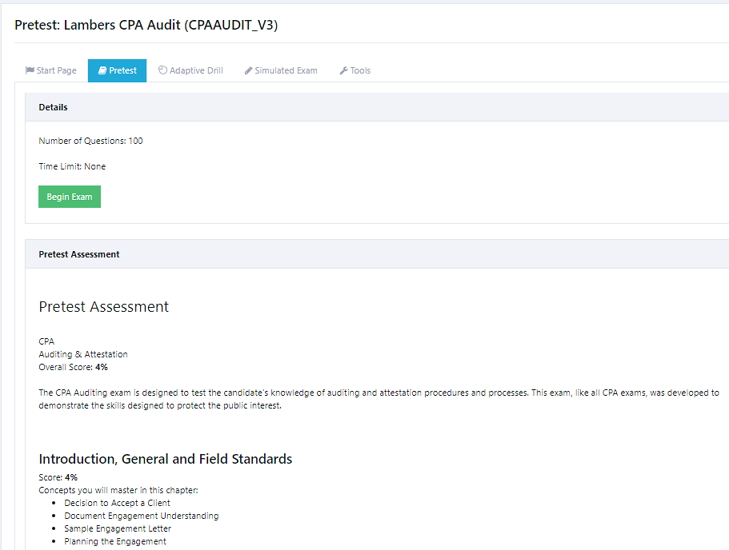Click the flag icon on Start Page
Screen dimensions: 729x550
30,70
